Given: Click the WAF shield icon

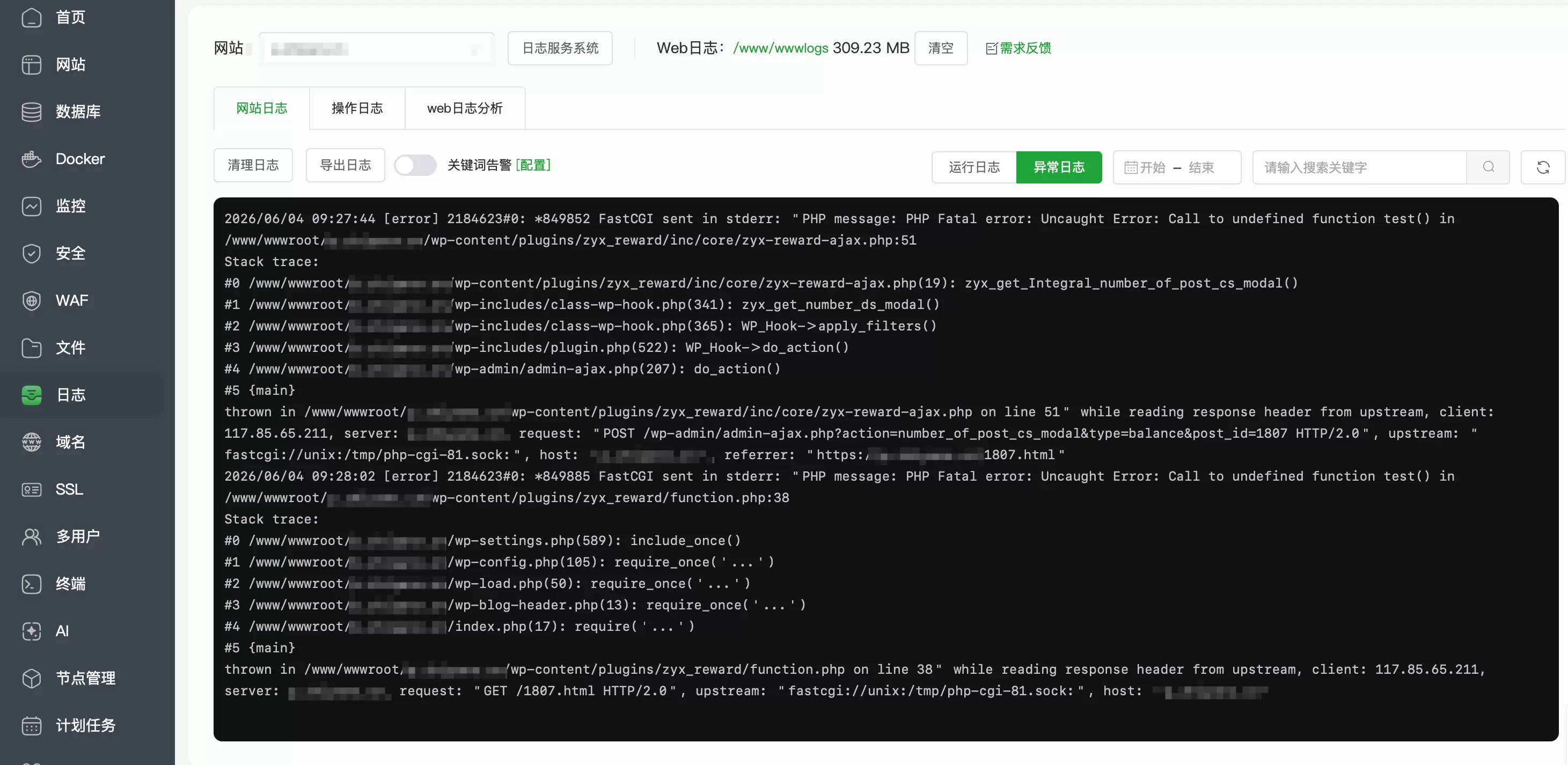Looking at the screenshot, I should [31, 300].
